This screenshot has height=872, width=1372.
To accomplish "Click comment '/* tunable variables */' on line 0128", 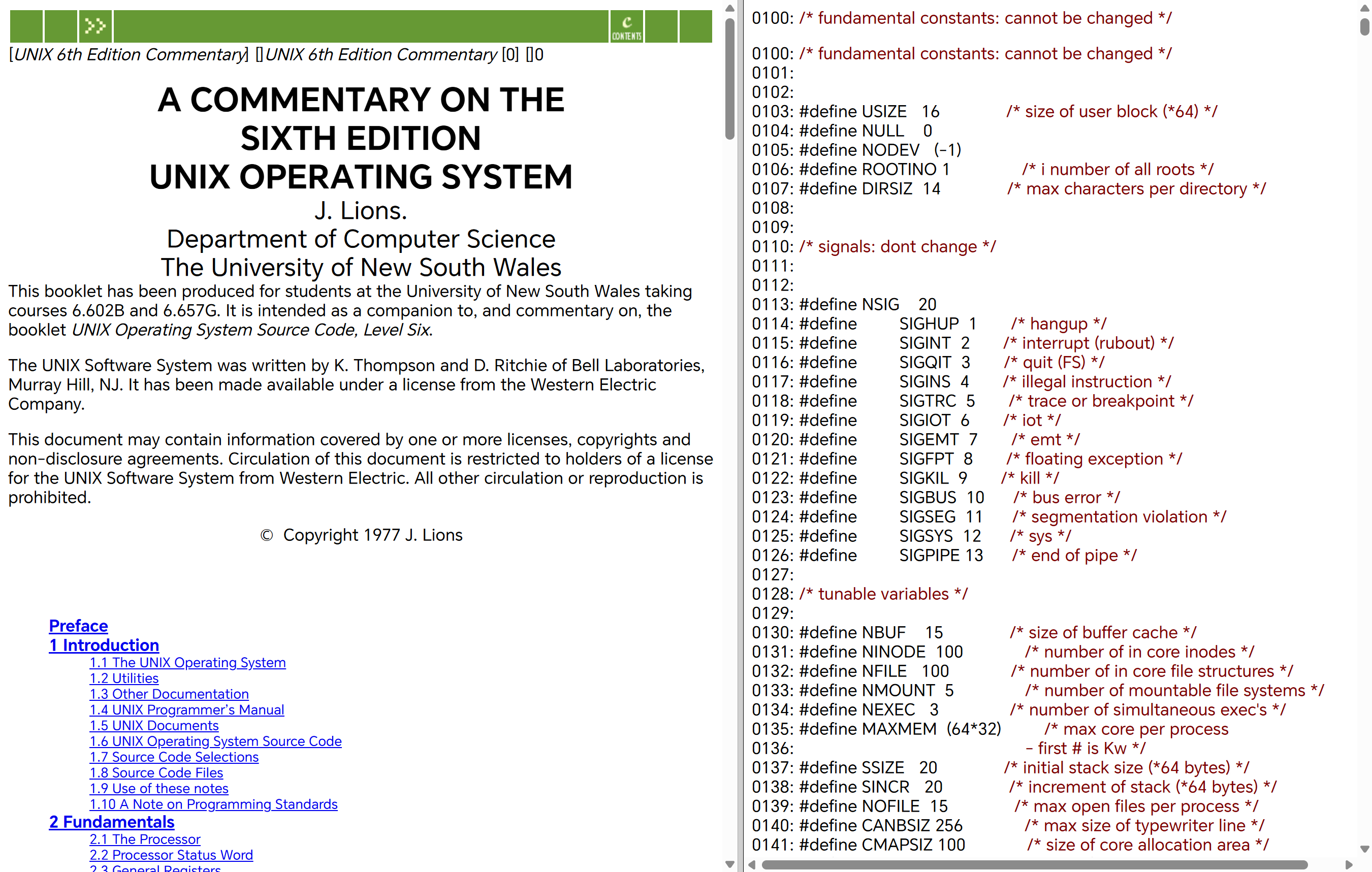I will click(883, 595).
